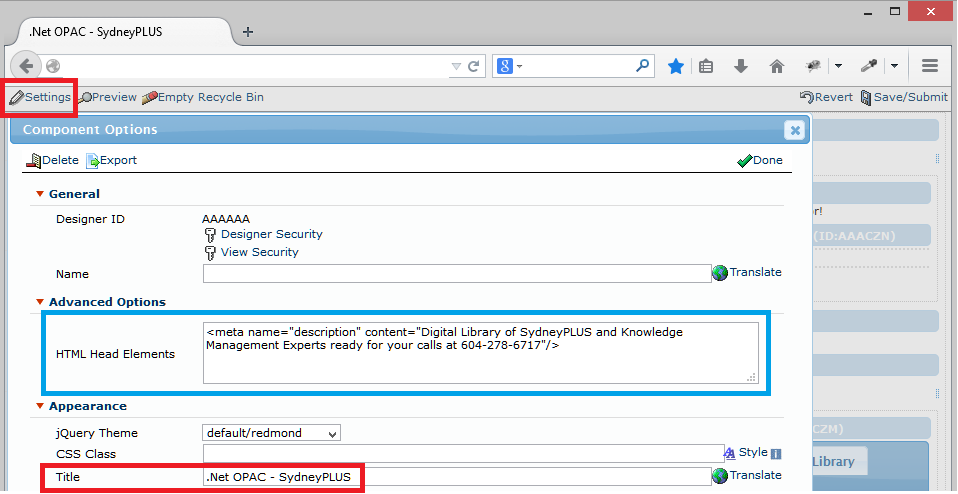This screenshot has height=494, width=958.
Task: Open the browser hamburger menu
Action: pyautogui.click(x=929, y=66)
